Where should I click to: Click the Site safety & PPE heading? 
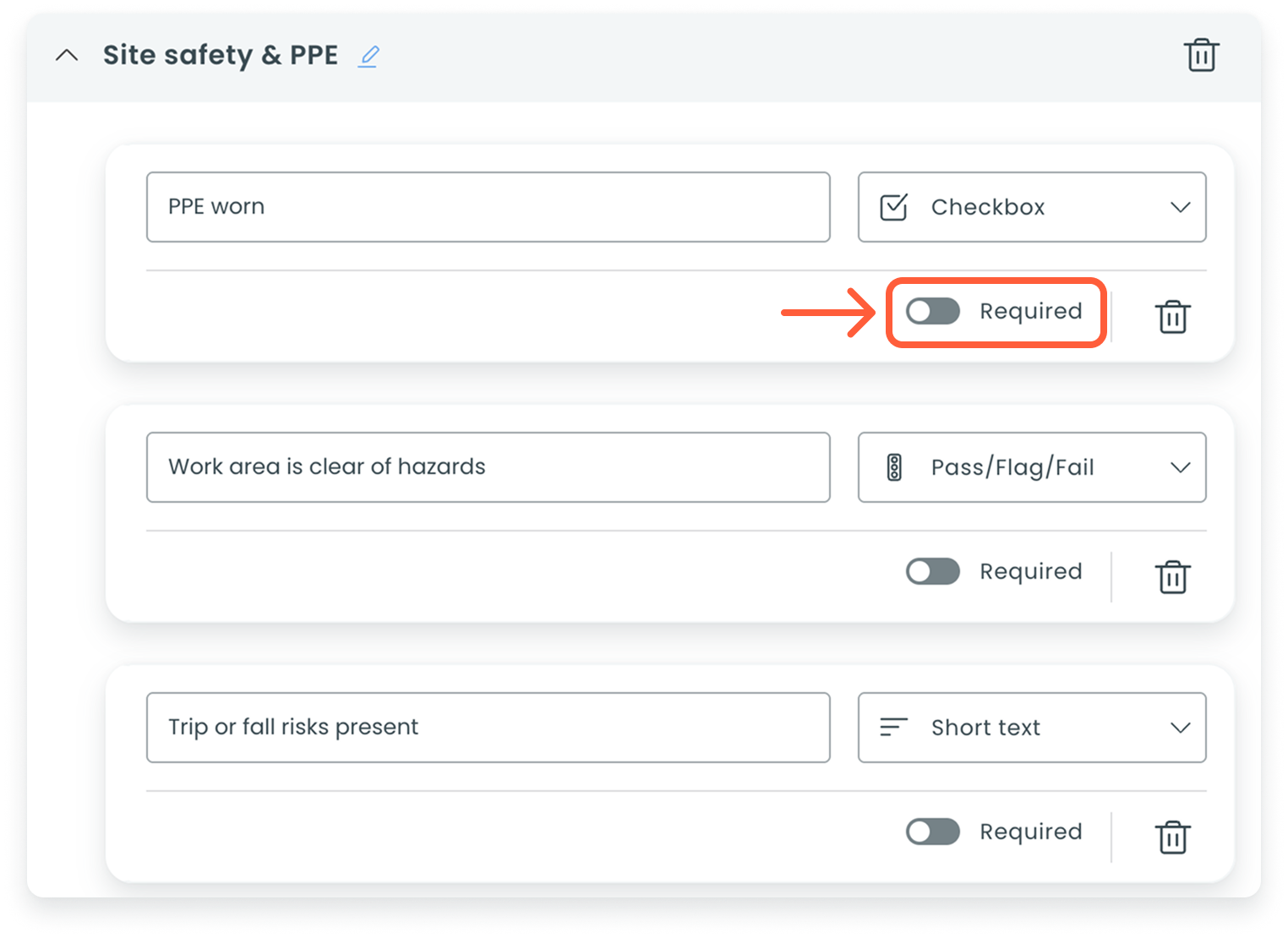pos(220,56)
